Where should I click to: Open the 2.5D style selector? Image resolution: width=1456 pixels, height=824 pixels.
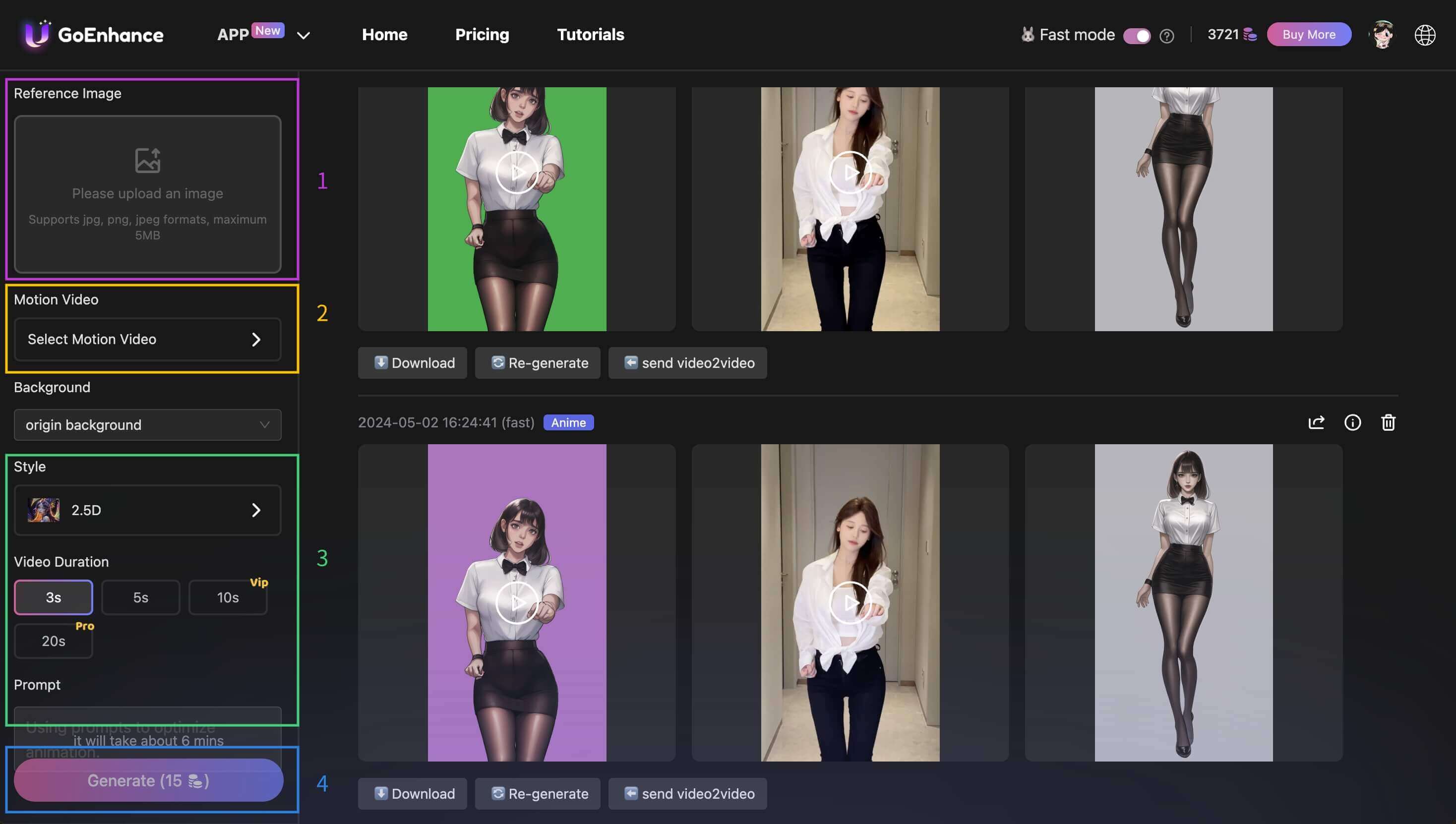click(x=147, y=509)
